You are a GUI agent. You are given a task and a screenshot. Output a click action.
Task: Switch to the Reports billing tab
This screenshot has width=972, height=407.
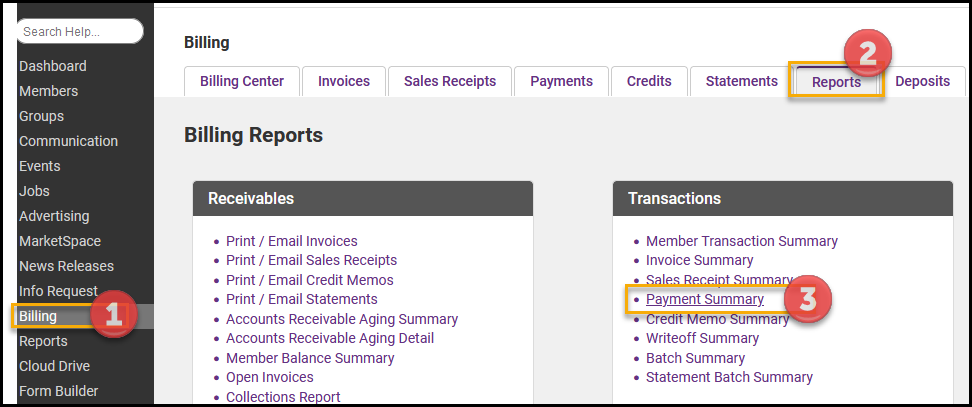836,82
